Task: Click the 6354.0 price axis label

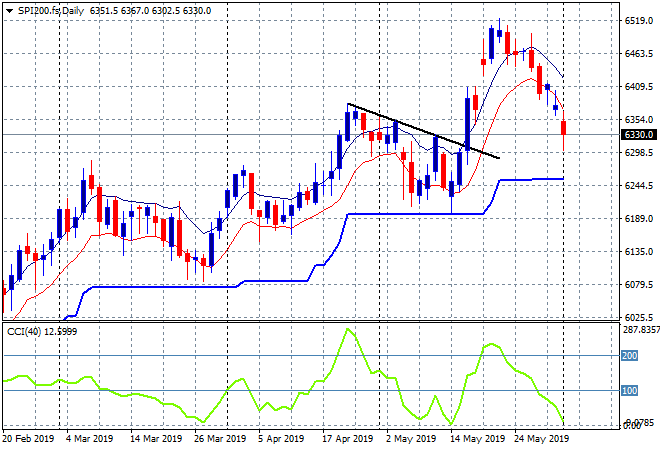Action: (x=639, y=120)
